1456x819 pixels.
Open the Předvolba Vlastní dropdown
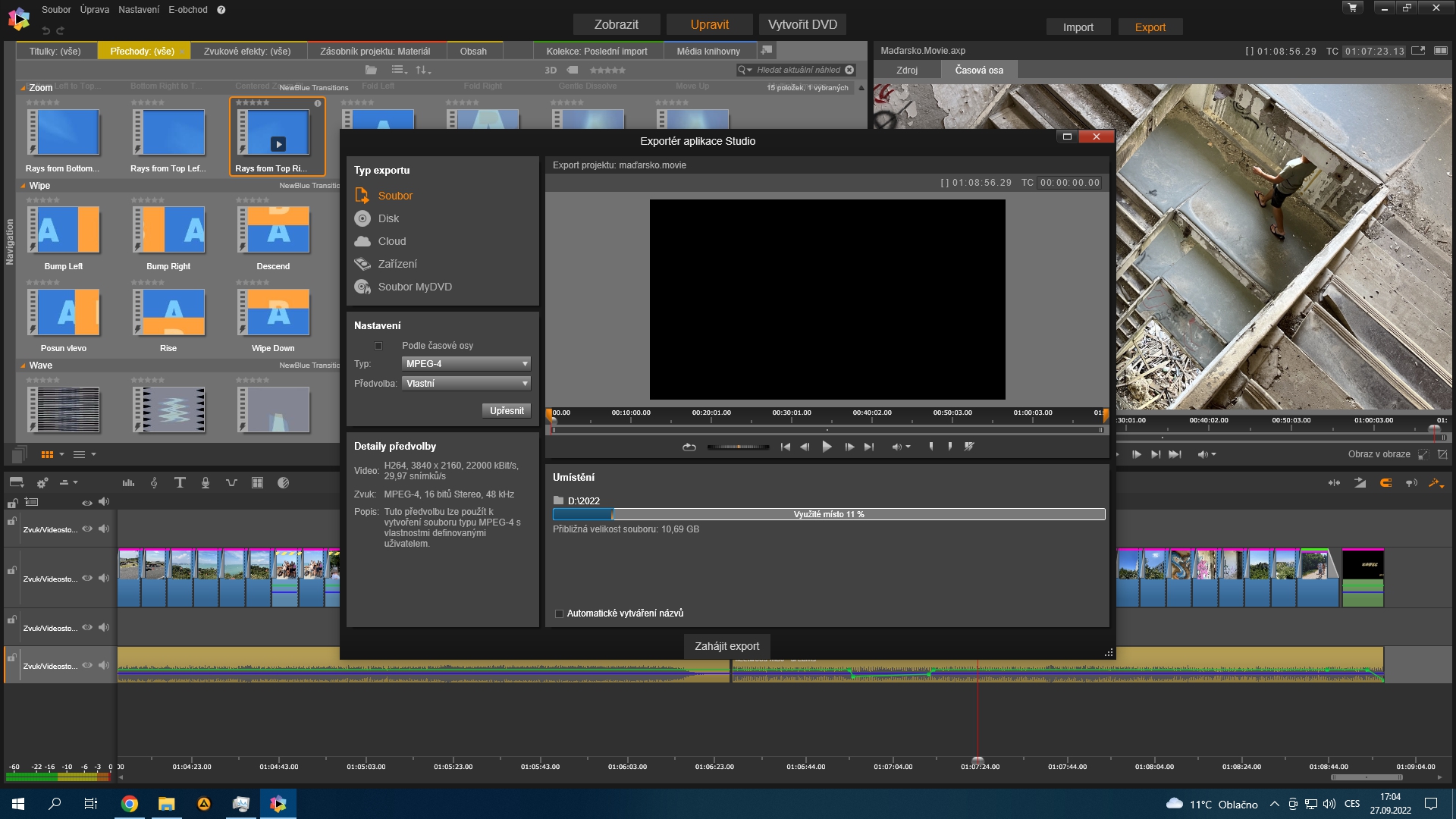point(466,384)
